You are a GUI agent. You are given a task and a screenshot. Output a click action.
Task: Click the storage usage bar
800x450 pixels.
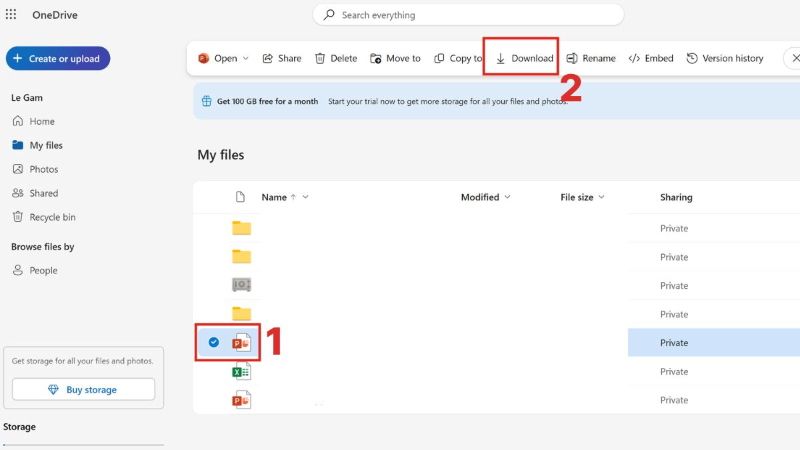tap(83, 445)
